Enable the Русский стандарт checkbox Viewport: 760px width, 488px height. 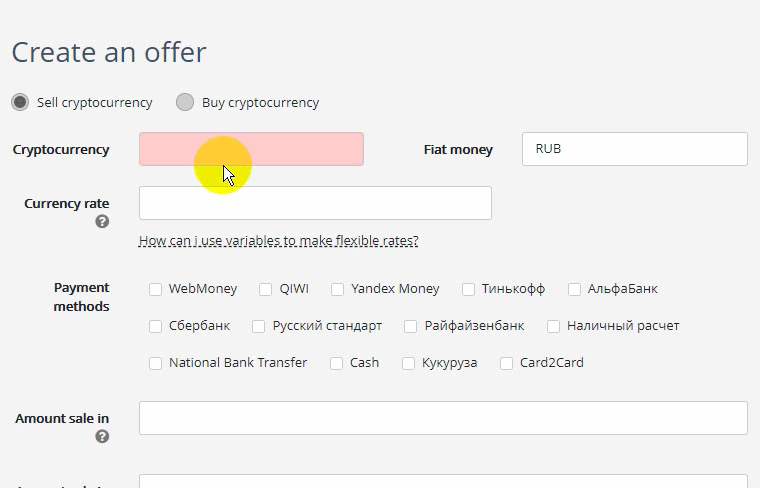point(259,326)
